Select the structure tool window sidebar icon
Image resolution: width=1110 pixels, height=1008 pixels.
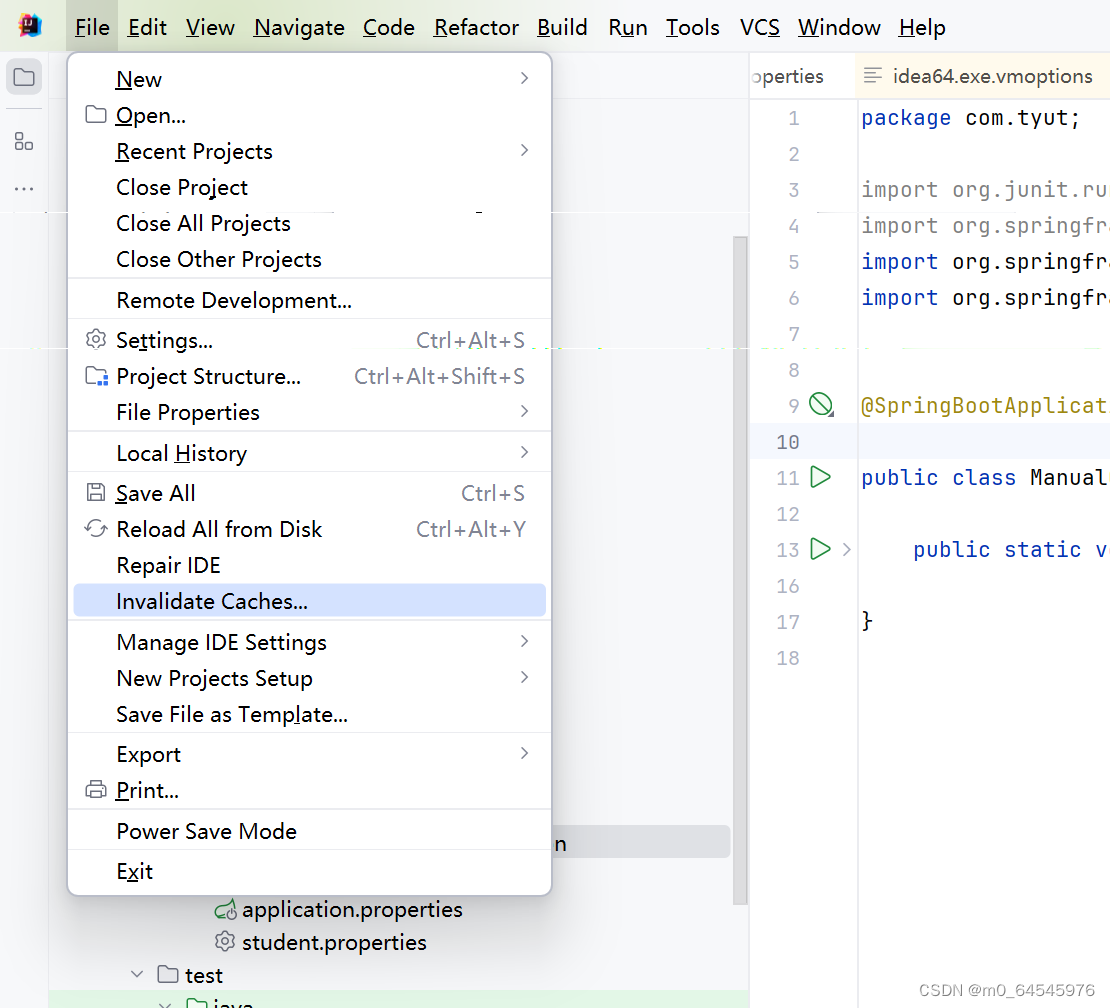pos(24,140)
